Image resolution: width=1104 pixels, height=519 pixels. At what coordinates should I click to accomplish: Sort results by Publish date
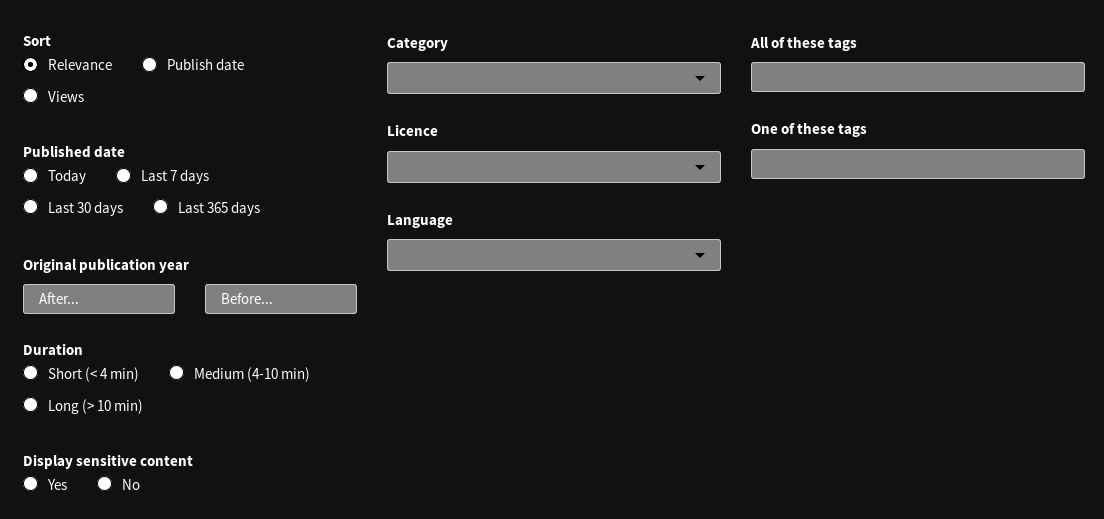[x=149, y=65]
